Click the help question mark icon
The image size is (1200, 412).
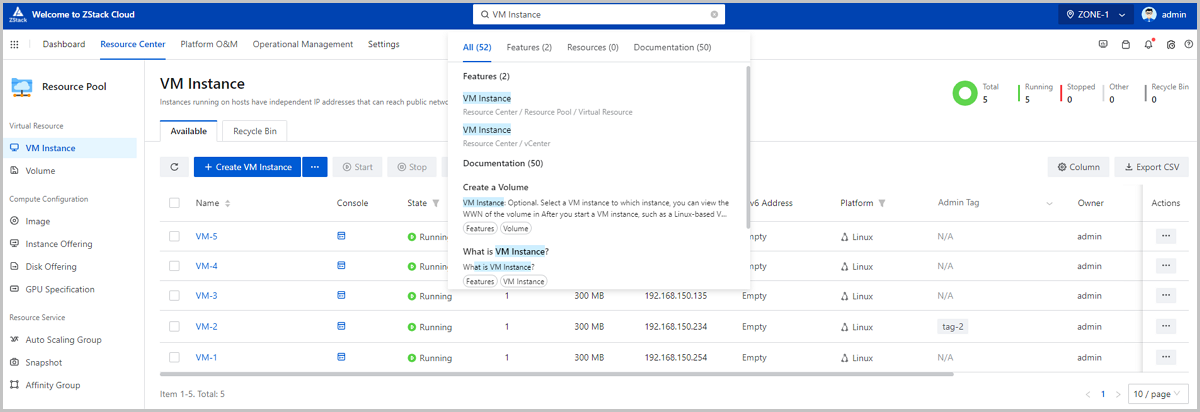[x=1188, y=45]
